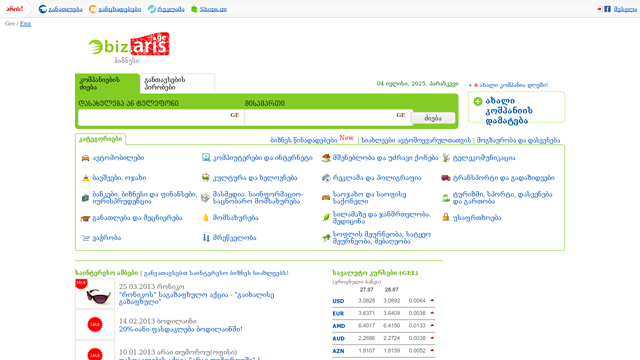Click the USD currency row label
Screen dimensions: 640x360
[x=338, y=301]
